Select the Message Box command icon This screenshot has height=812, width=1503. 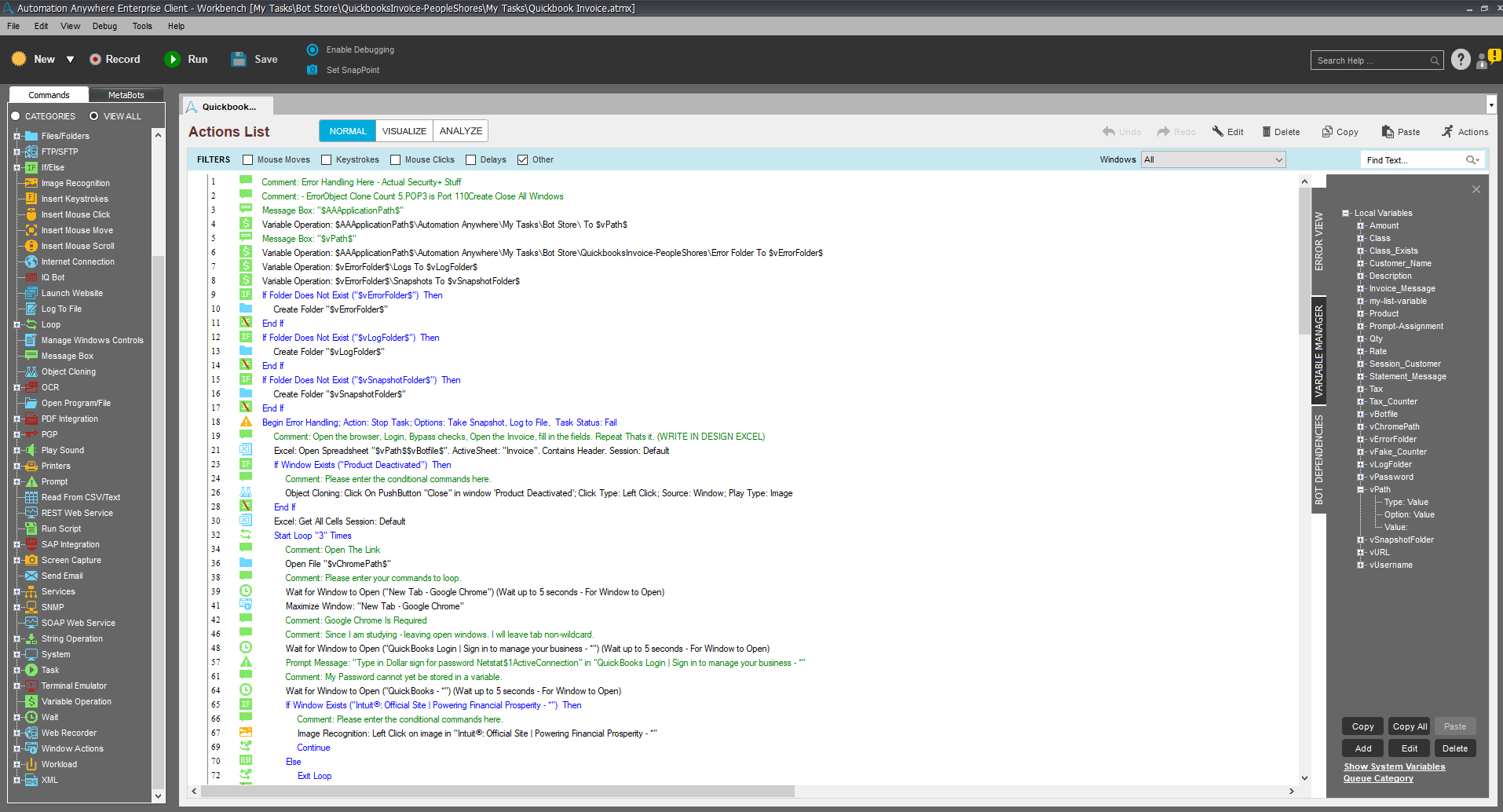pyautogui.click(x=31, y=356)
